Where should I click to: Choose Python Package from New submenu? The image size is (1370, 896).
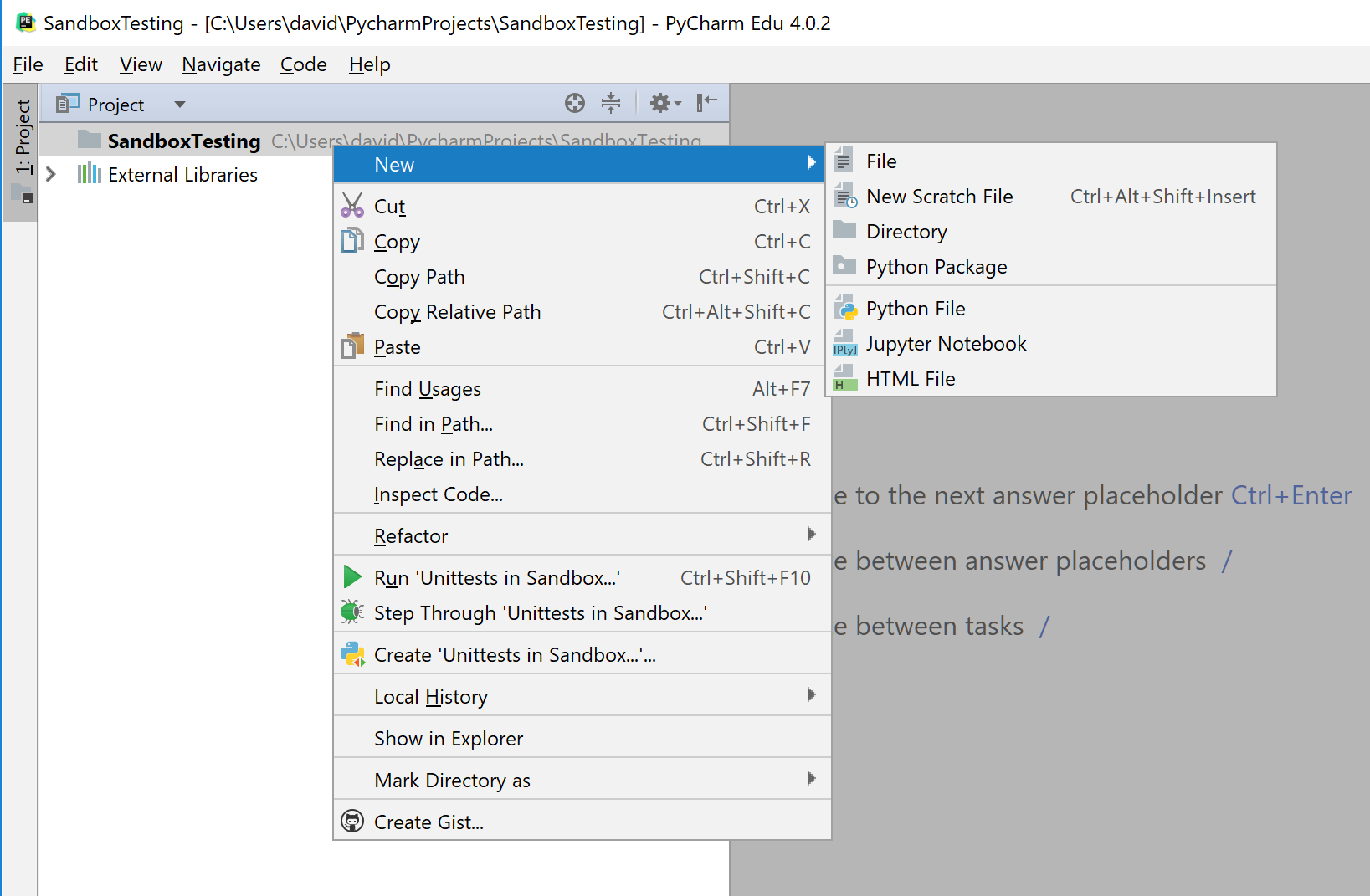click(1051, 266)
